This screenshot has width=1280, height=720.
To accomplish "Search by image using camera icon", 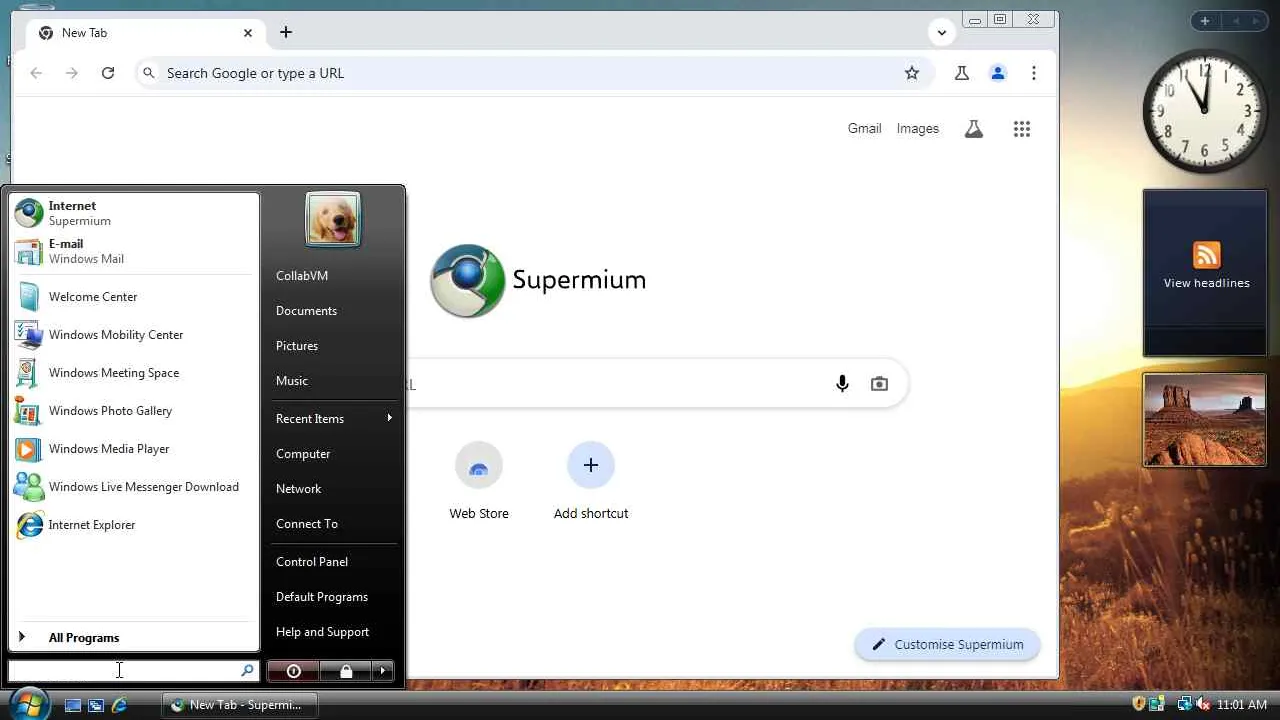I will (879, 384).
